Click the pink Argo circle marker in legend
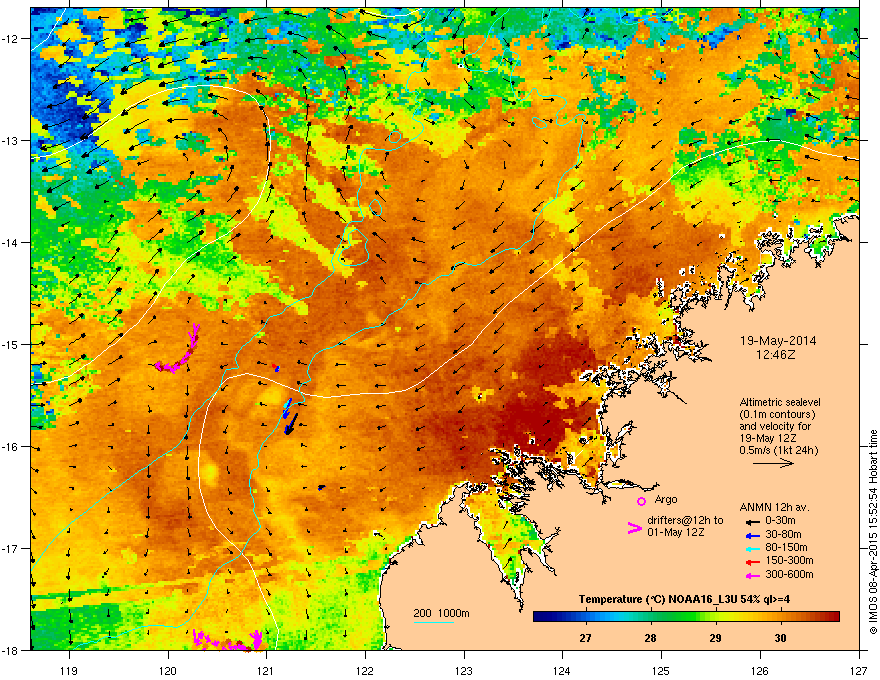Image resolution: width=880 pixels, height=680 pixels. coord(641,501)
